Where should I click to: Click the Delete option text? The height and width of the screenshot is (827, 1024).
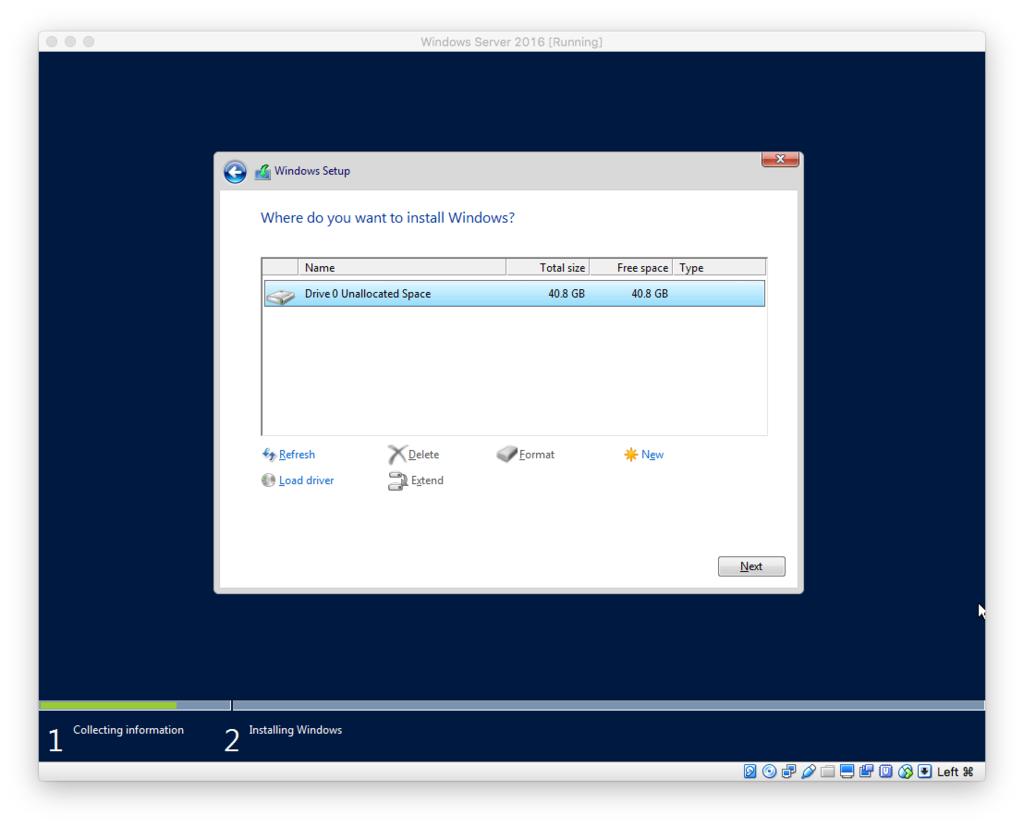pos(423,455)
